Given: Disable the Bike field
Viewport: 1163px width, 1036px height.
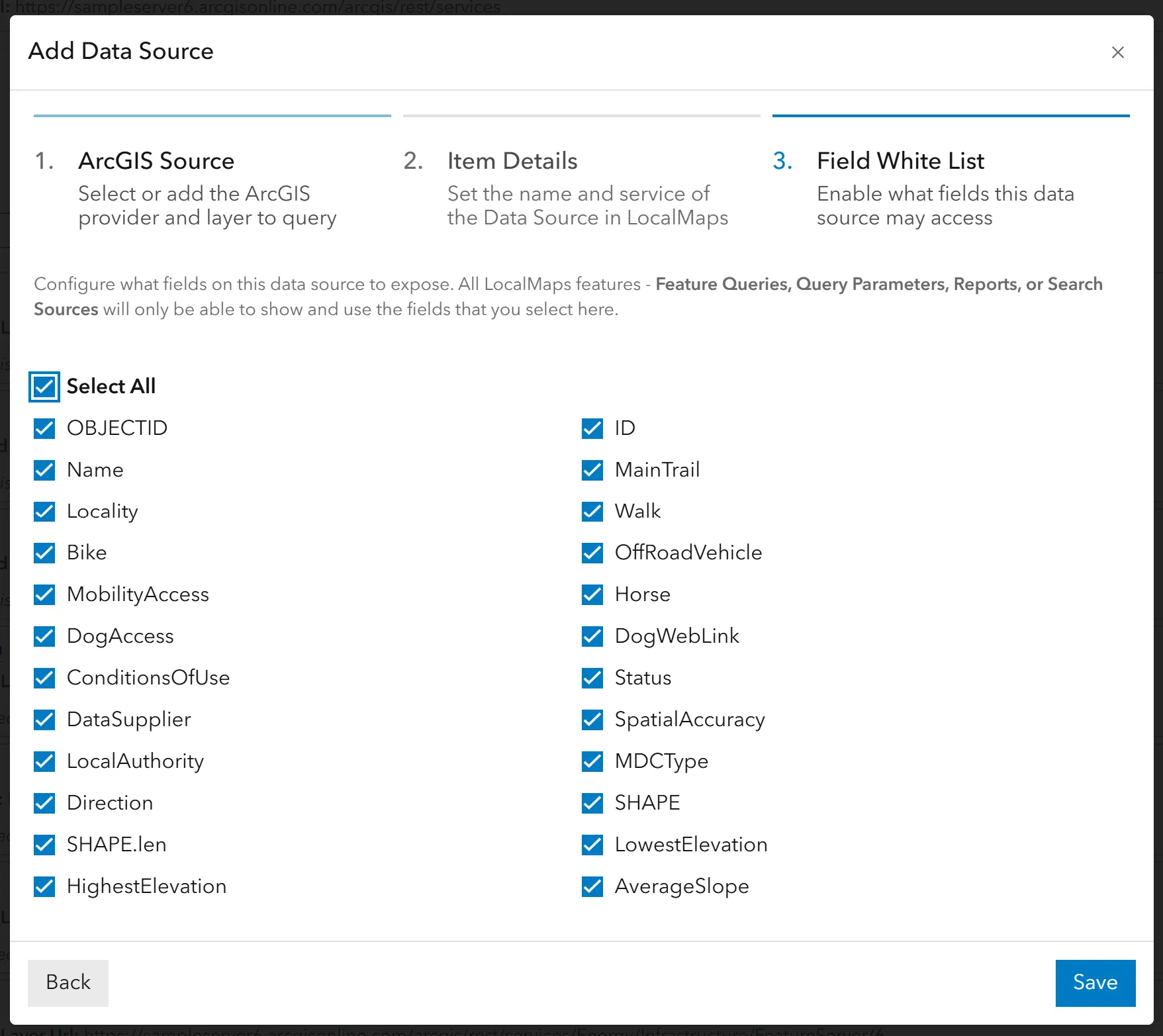Looking at the screenshot, I should (x=44, y=553).
